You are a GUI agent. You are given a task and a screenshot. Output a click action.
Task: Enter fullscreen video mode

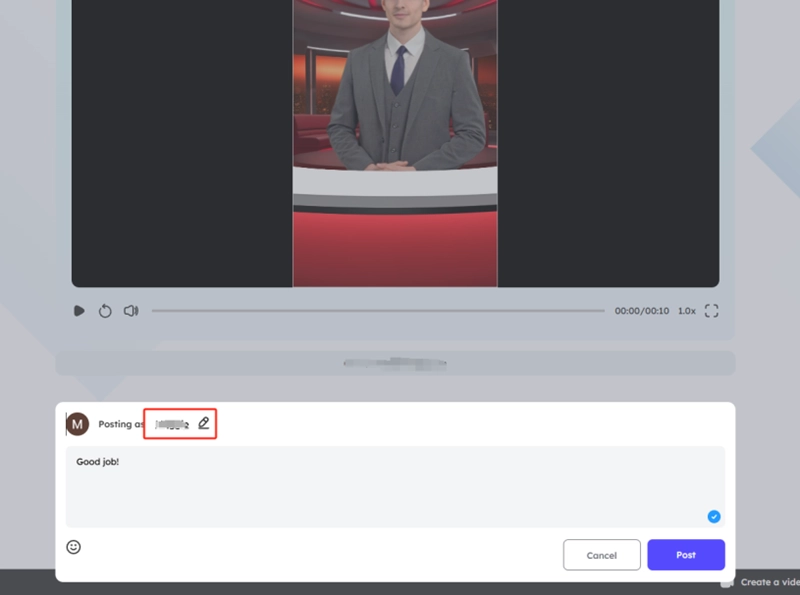click(x=712, y=311)
